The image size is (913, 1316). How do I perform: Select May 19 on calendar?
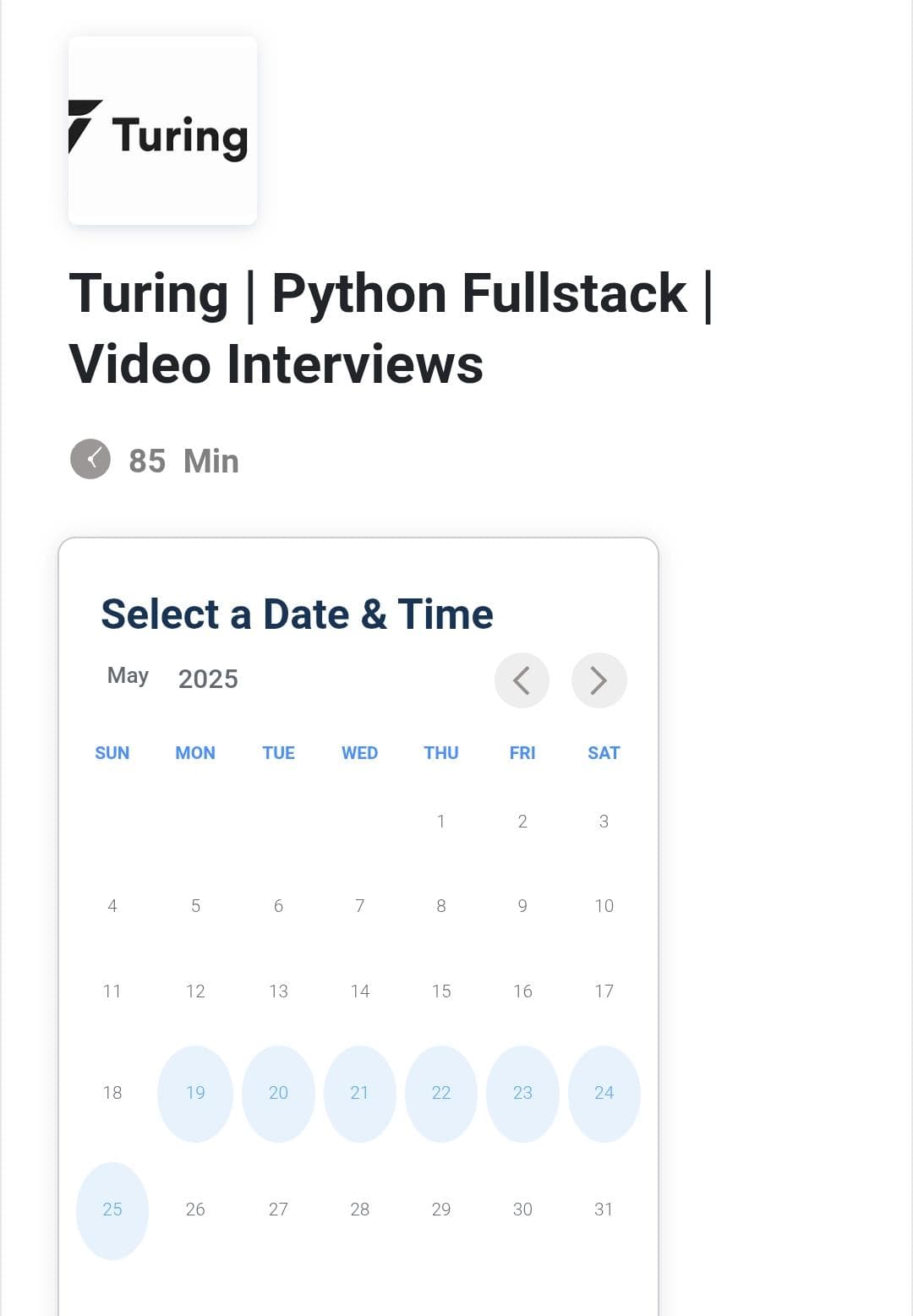pos(195,1093)
